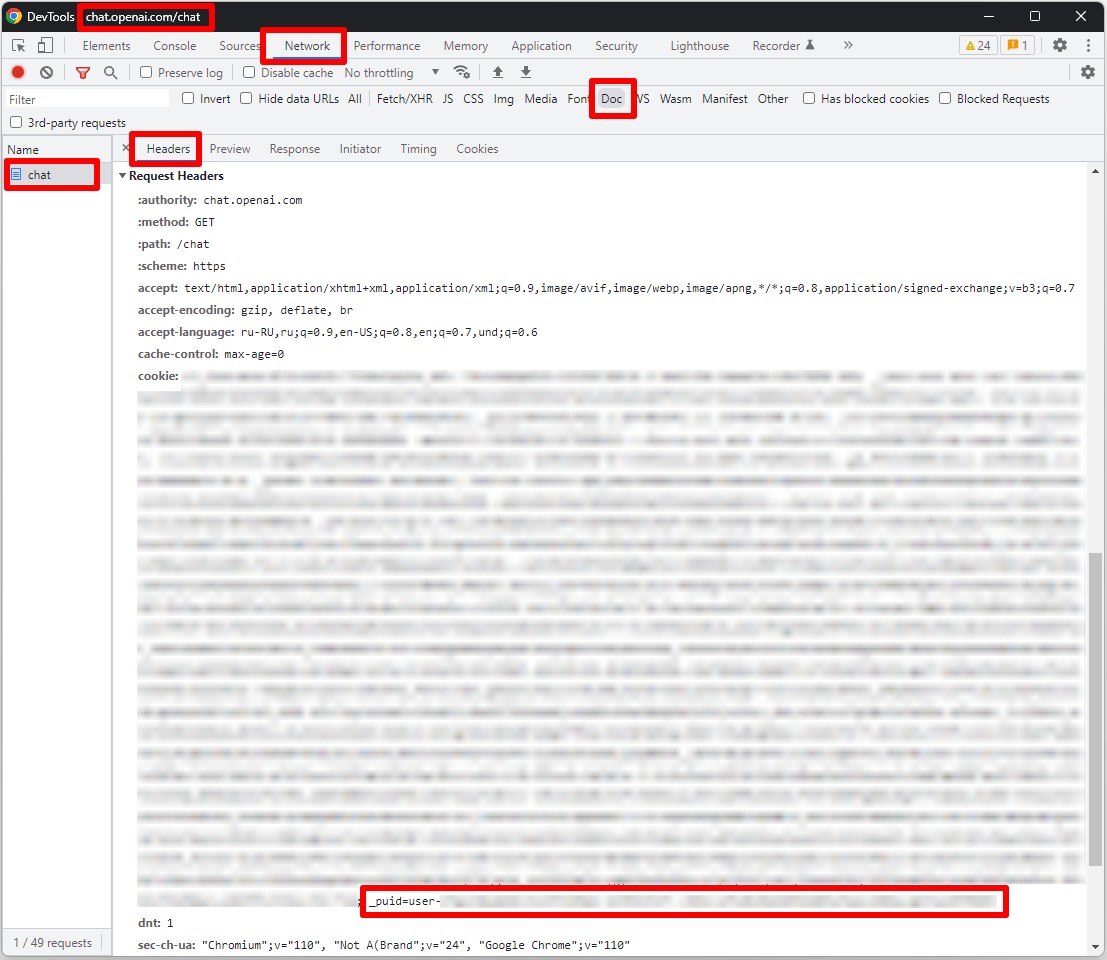
Task: Open the Cookies detail tab
Action: pyautogui.click(x=477, y=149)
